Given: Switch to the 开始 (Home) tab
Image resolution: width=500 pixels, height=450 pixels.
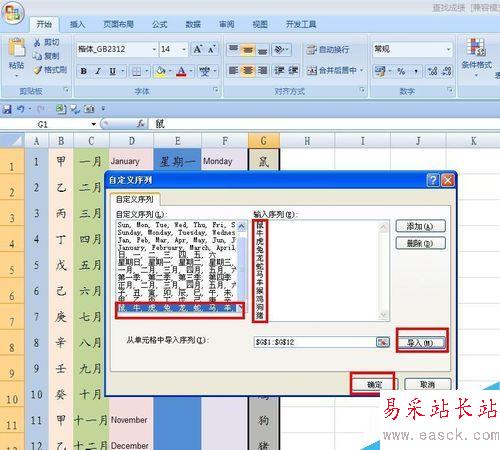Looking at the screenshot, I should (44, 24).
